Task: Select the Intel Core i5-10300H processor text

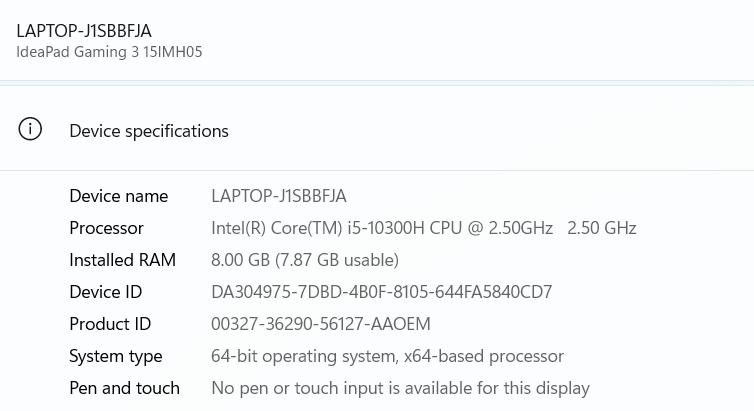Action: tap(381, 228)
